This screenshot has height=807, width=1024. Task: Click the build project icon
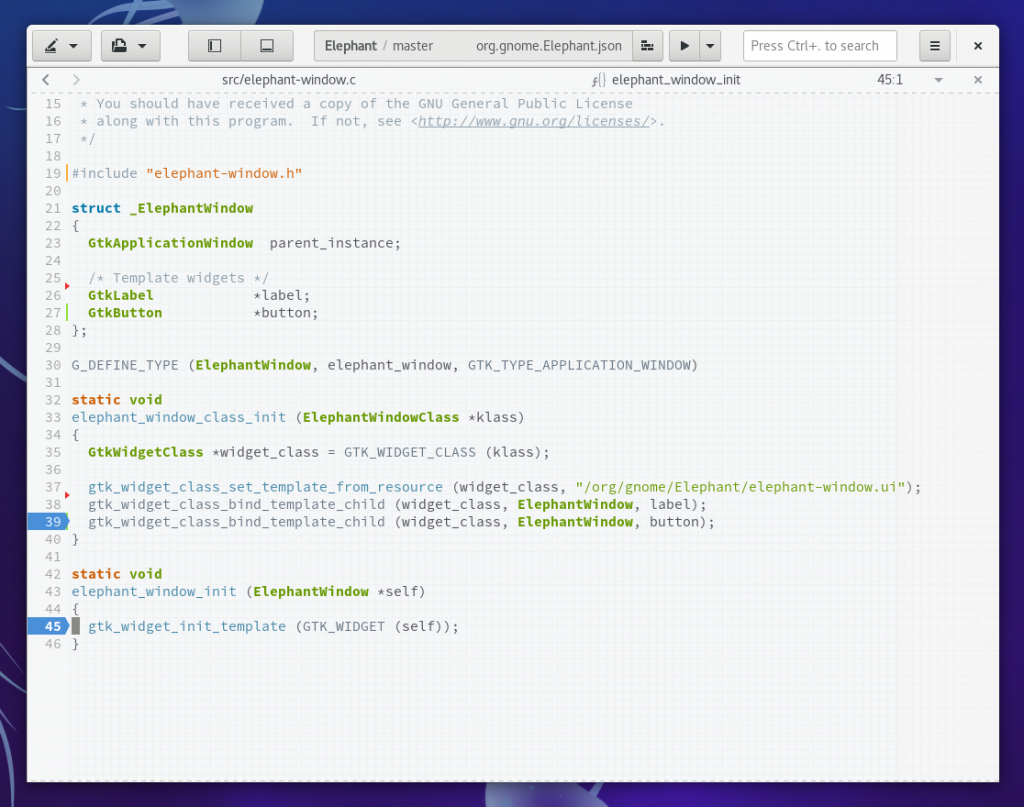(647, 46)
